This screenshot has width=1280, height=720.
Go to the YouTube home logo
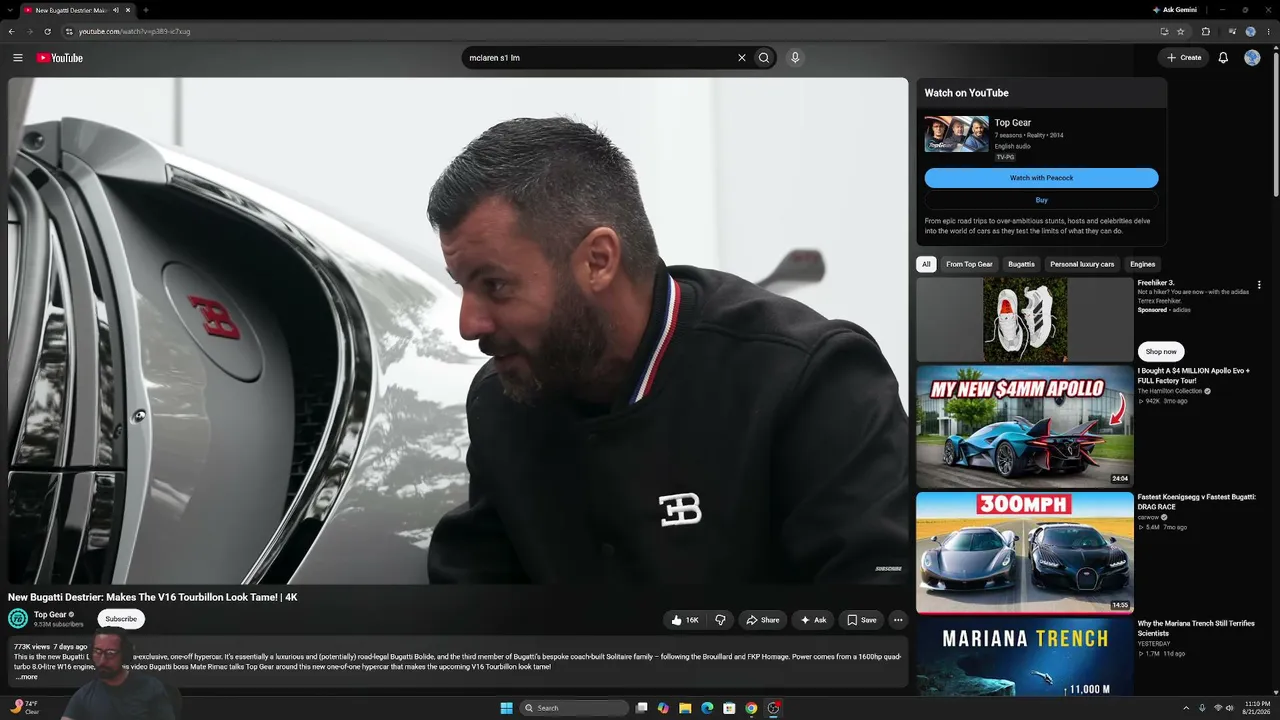[x=60, y=58]
